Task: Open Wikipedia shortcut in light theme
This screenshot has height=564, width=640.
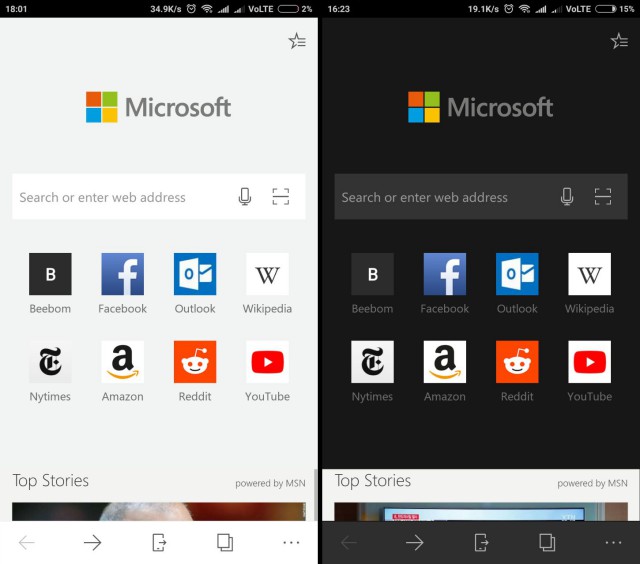Action: 267,284
